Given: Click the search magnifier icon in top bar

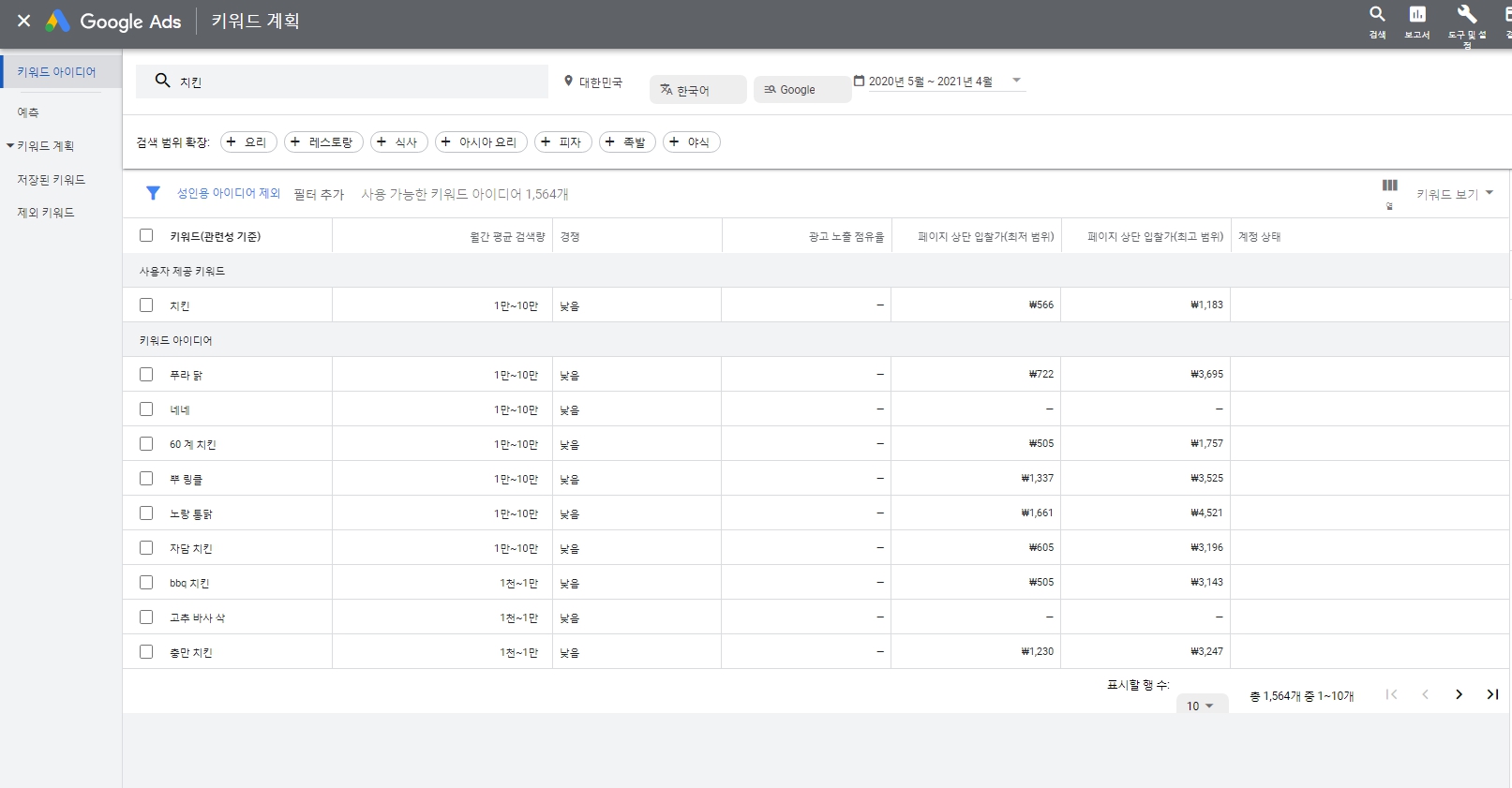Looking at the screenshot, I should click(x=1377, y=14).
